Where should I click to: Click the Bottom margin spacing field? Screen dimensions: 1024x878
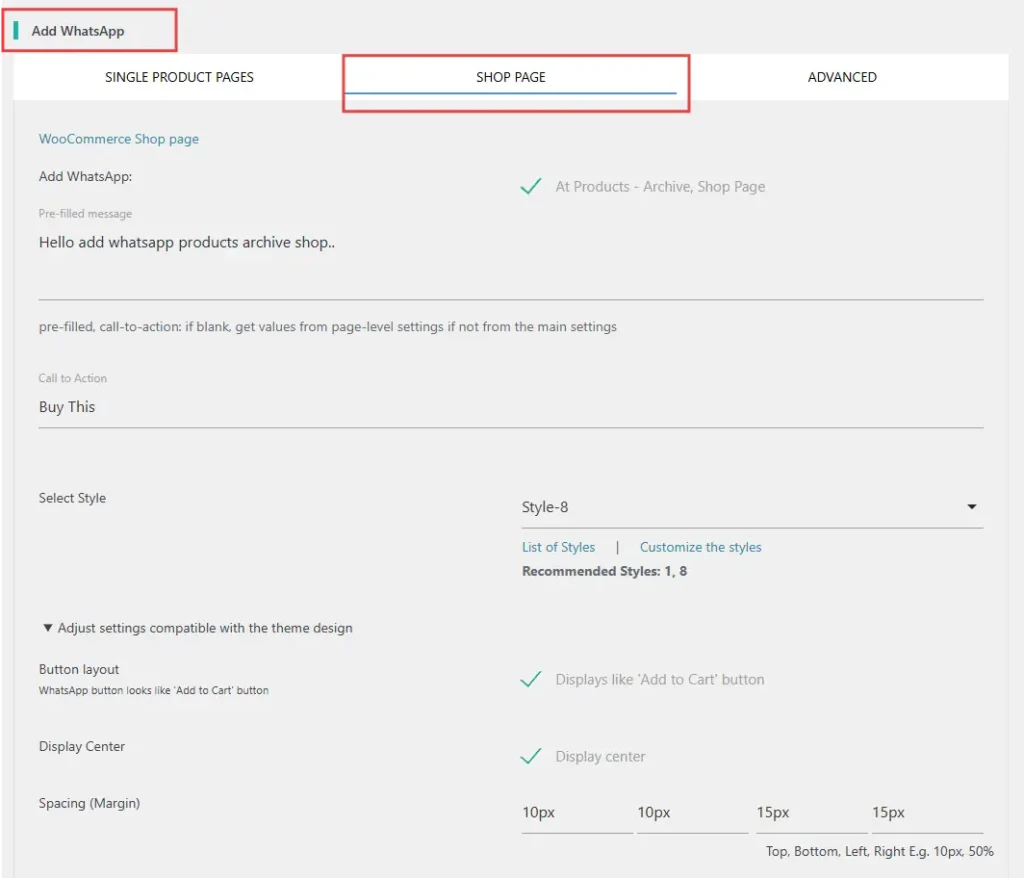point(691,813)
